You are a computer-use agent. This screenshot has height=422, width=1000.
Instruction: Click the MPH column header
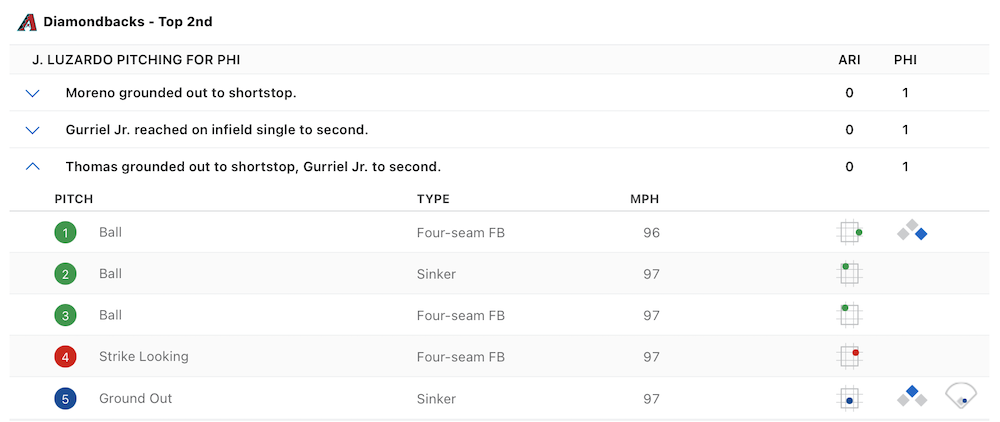coord(644,199)
